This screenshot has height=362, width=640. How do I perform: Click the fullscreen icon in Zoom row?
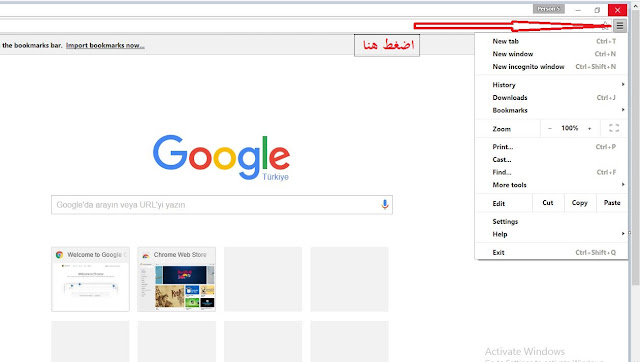[614, 128]
